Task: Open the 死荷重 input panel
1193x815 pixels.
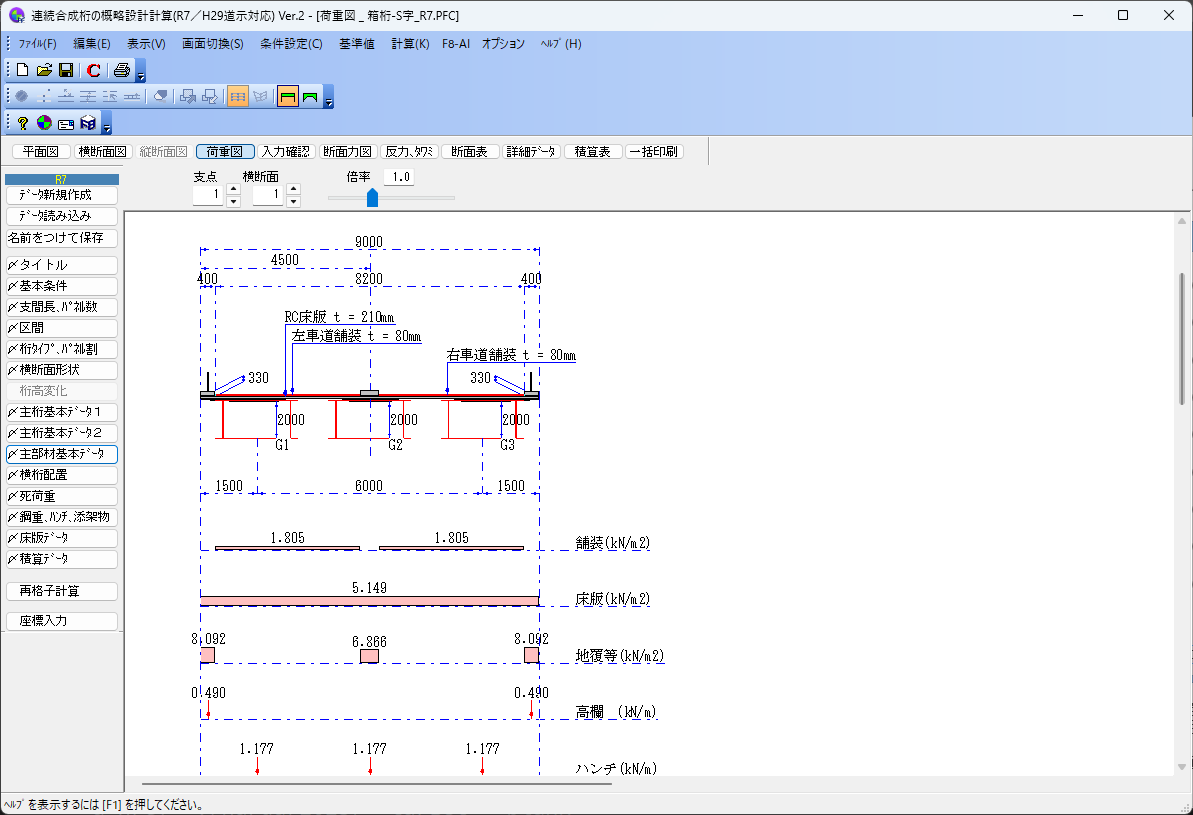Action: pos(62,496)
